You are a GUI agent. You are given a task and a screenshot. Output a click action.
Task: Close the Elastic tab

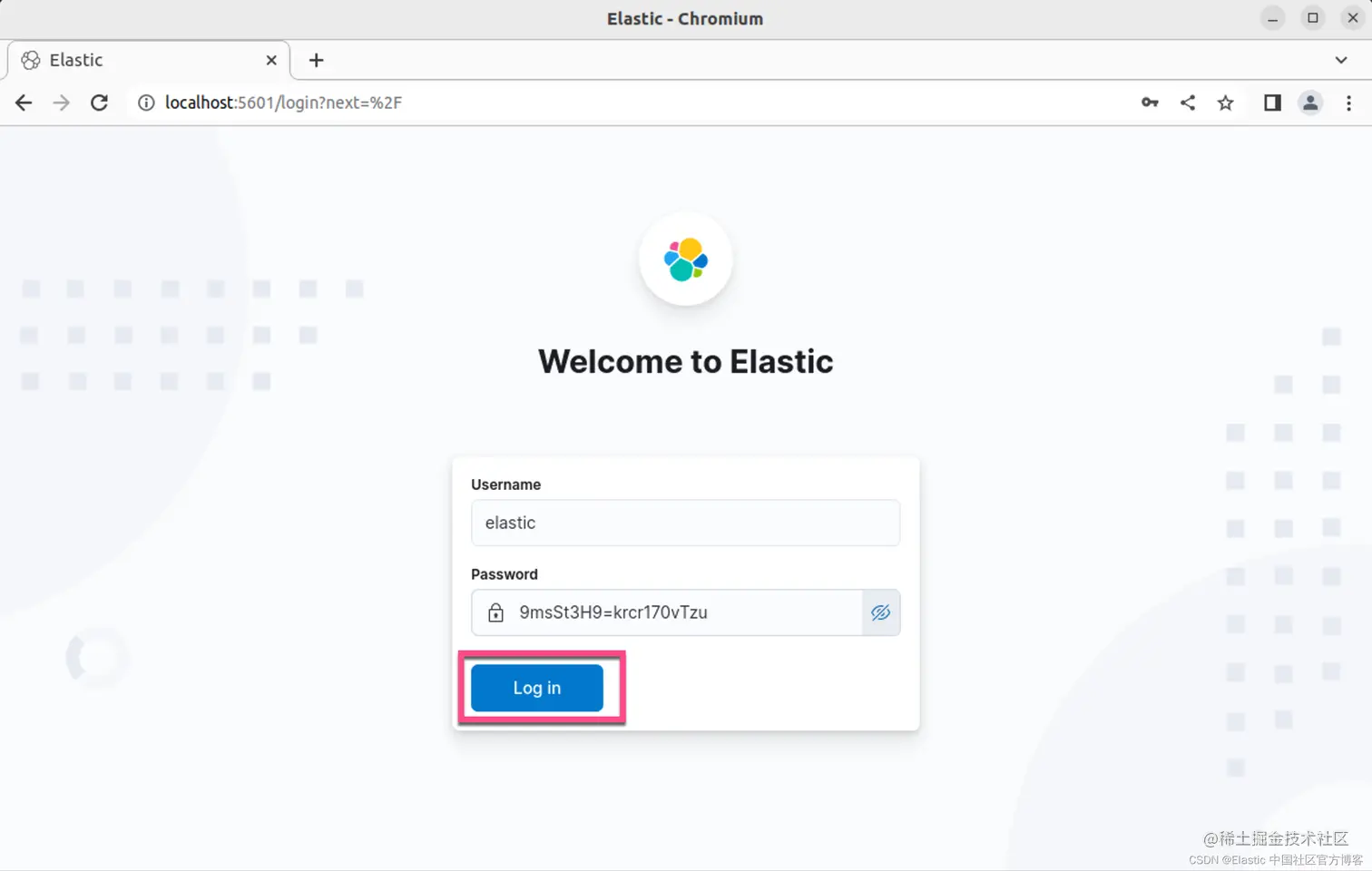point(271,60)
